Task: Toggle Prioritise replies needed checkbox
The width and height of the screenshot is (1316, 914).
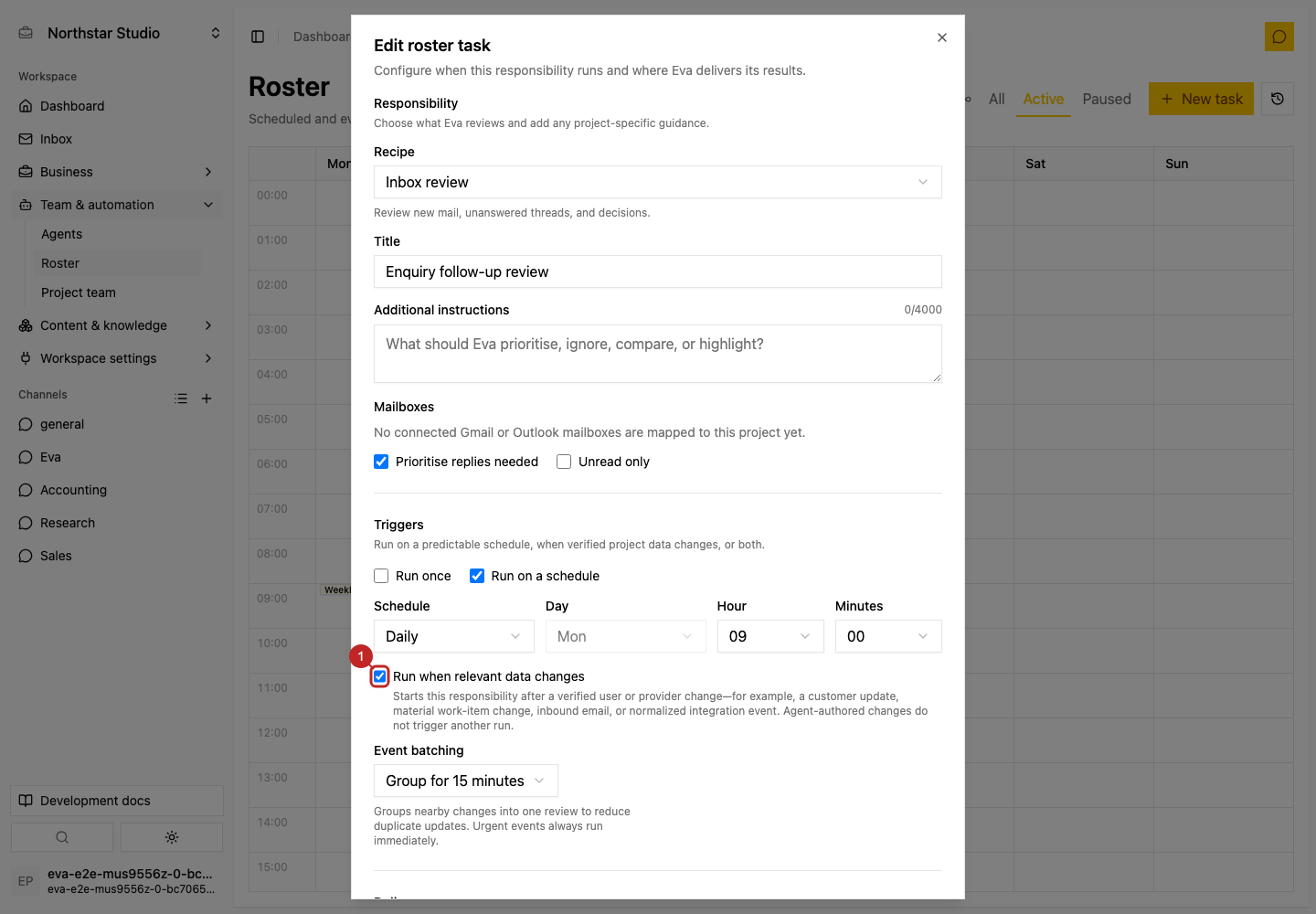Action: tap(381, 462)
